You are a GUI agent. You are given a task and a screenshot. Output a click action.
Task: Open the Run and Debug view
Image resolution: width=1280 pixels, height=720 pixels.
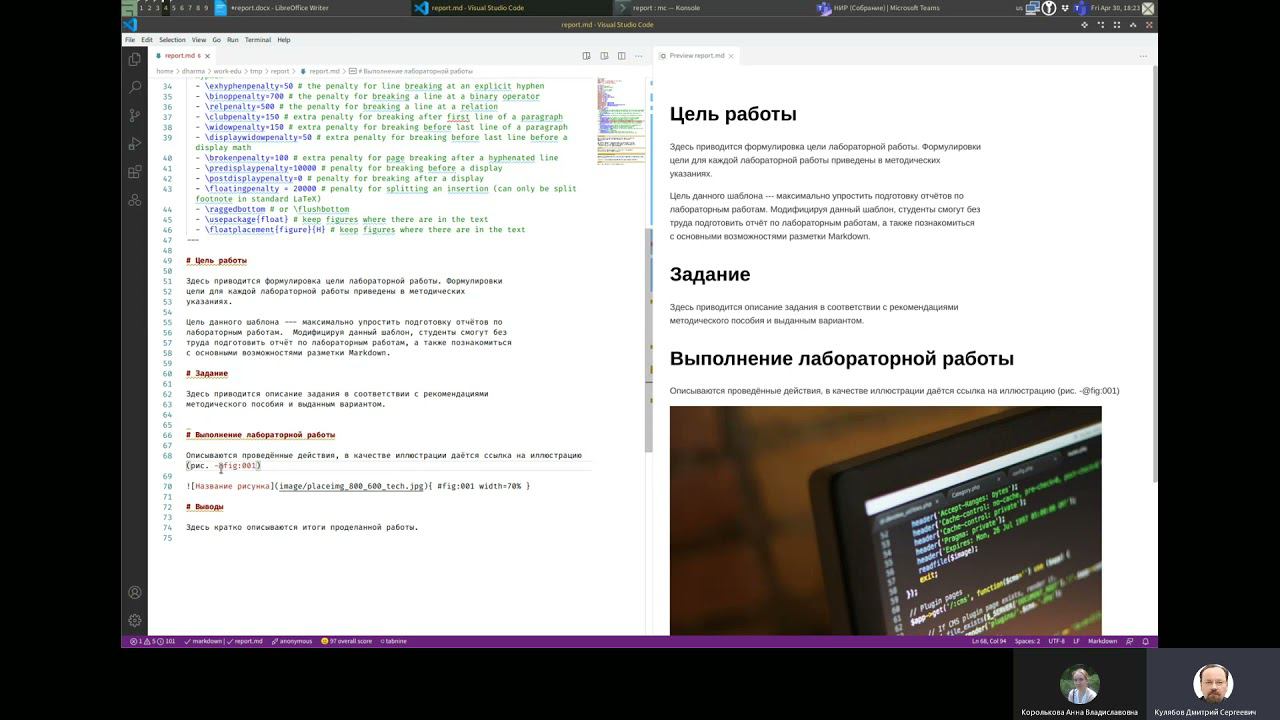[x=135, y=143]
